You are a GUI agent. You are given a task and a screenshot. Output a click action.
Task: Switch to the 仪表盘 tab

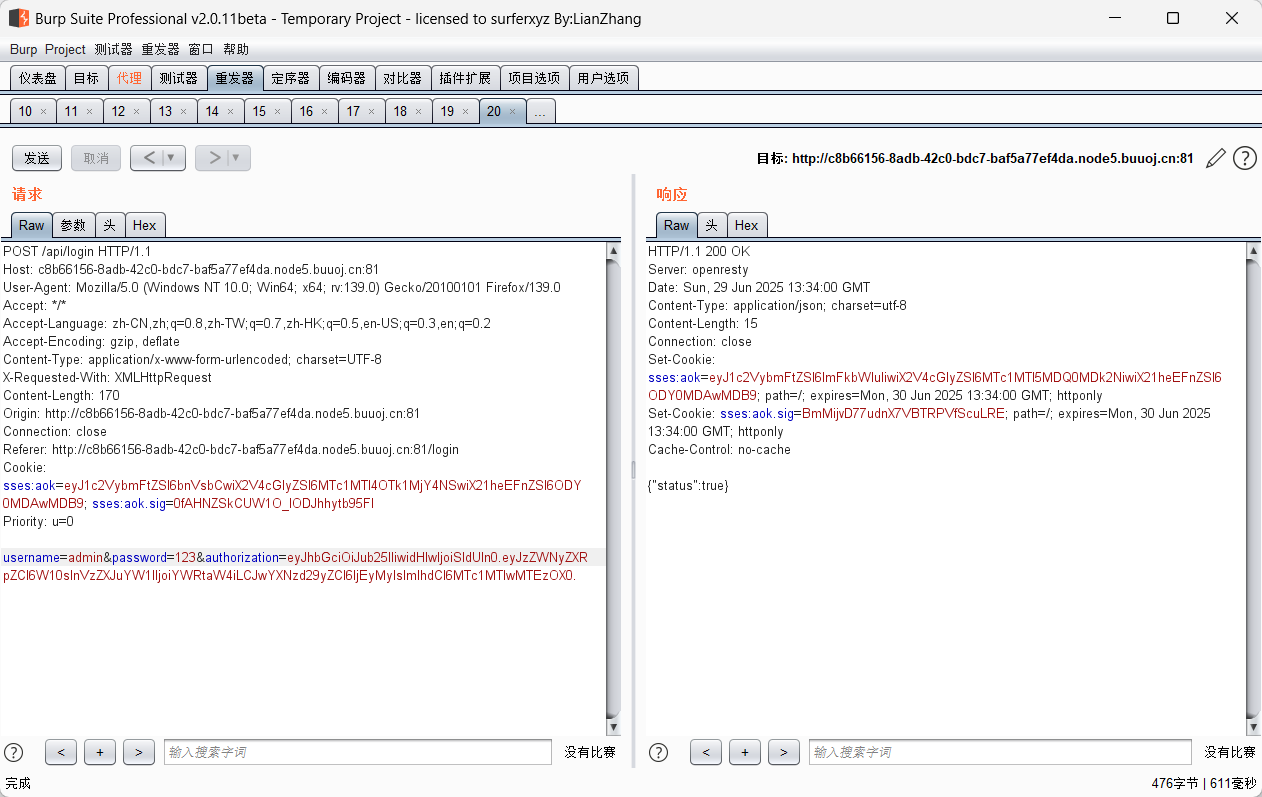38,78
